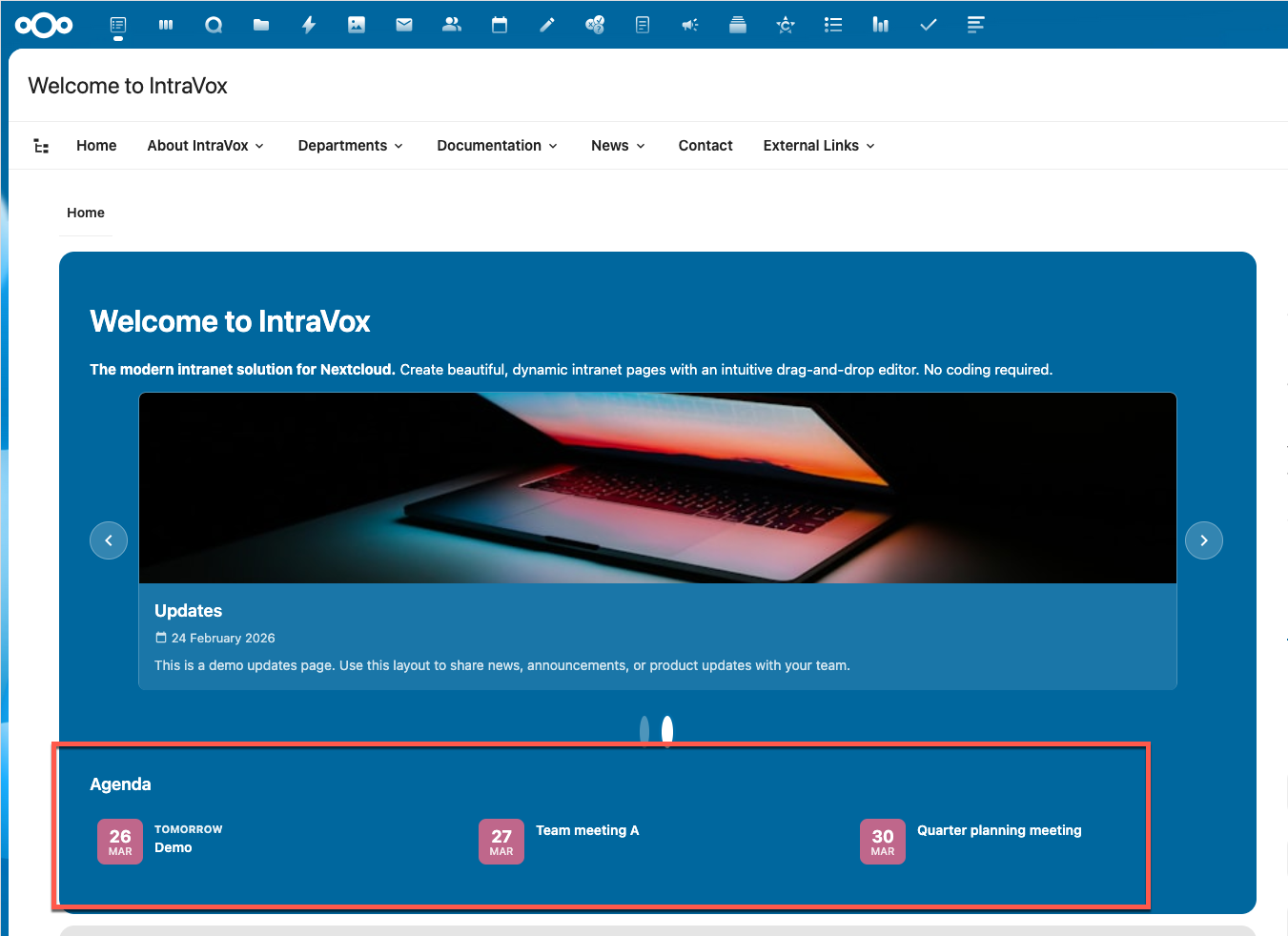Open the document page app icon
The image size is (1288, 936).
tap(643, 25)
